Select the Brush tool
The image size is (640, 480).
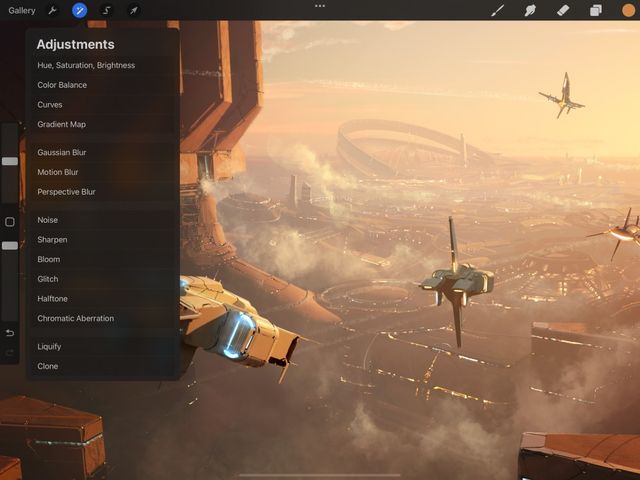(x=498, y=11)
